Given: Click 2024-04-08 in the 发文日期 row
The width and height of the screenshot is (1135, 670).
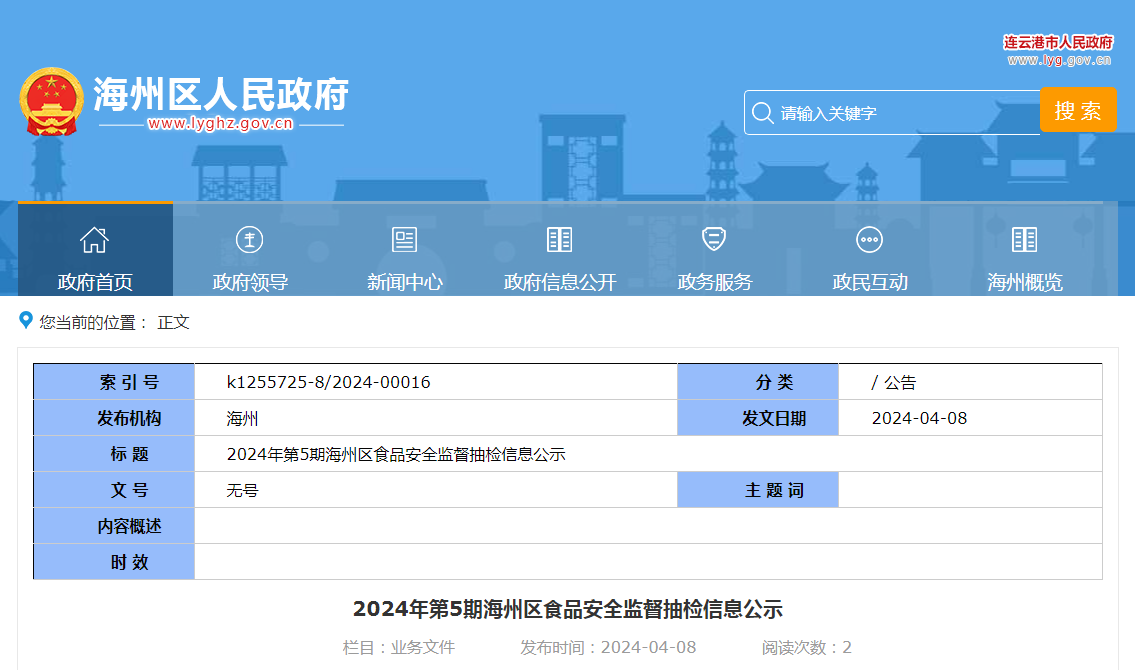Looking at the screenshot, I should tap(919, 418).
